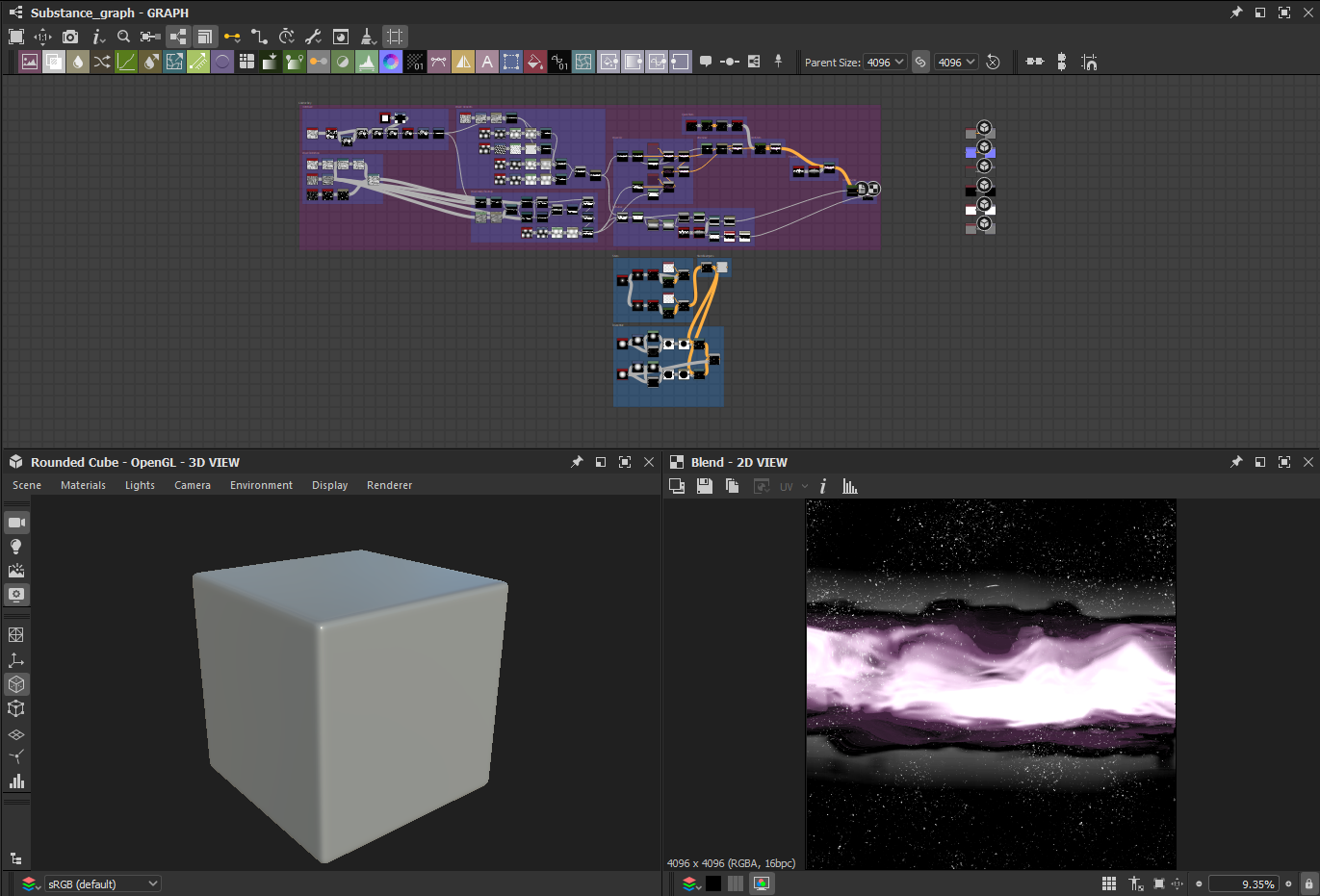Open the Parent Size height dropdown
Screen dimensions: 1320x896
(x=957, y=62)
